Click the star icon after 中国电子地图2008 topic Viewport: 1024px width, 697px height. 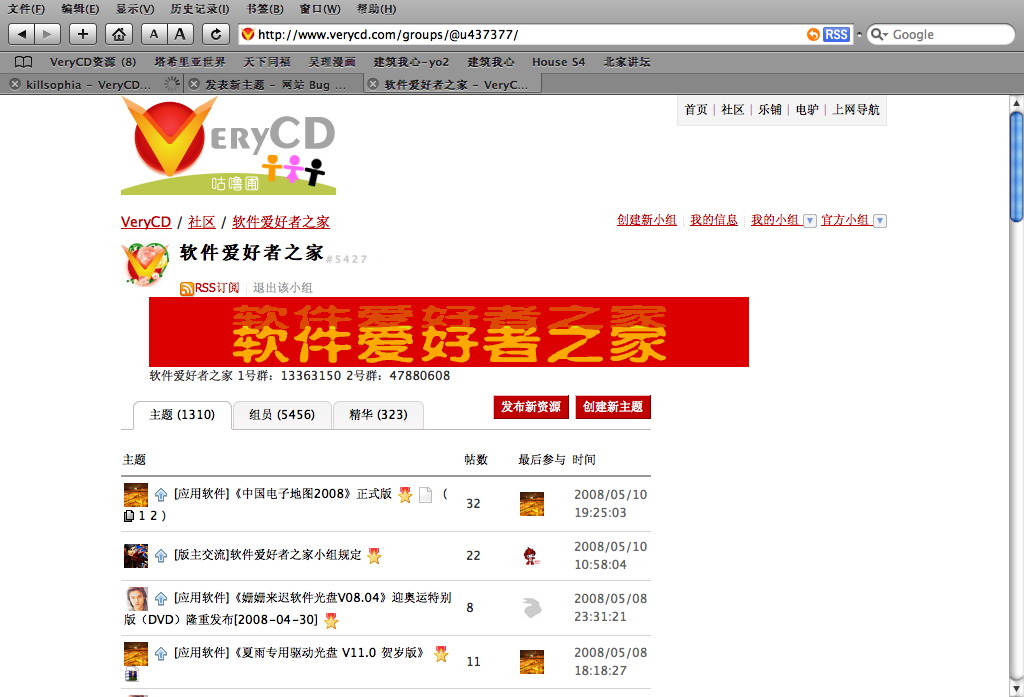click(405, 495)
